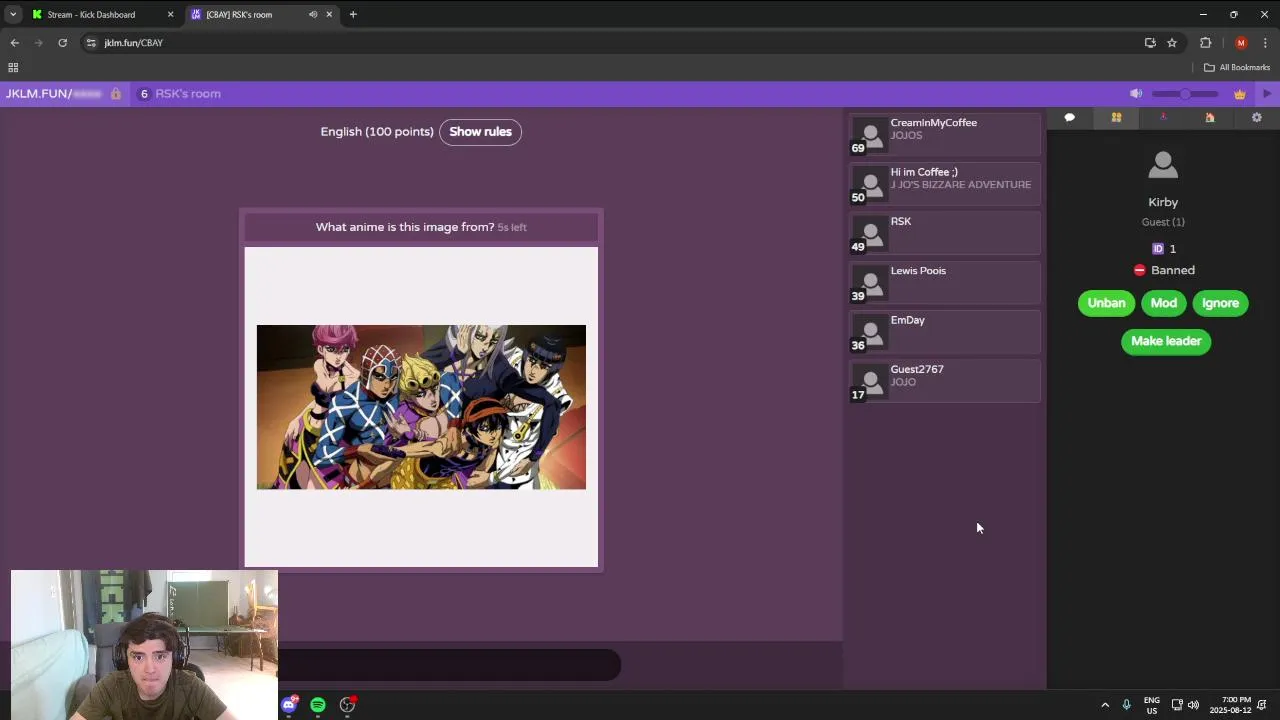The width and height of the screenshot is (1280, 720).
Task: Unban the player Kirby
Action: 1106,303
